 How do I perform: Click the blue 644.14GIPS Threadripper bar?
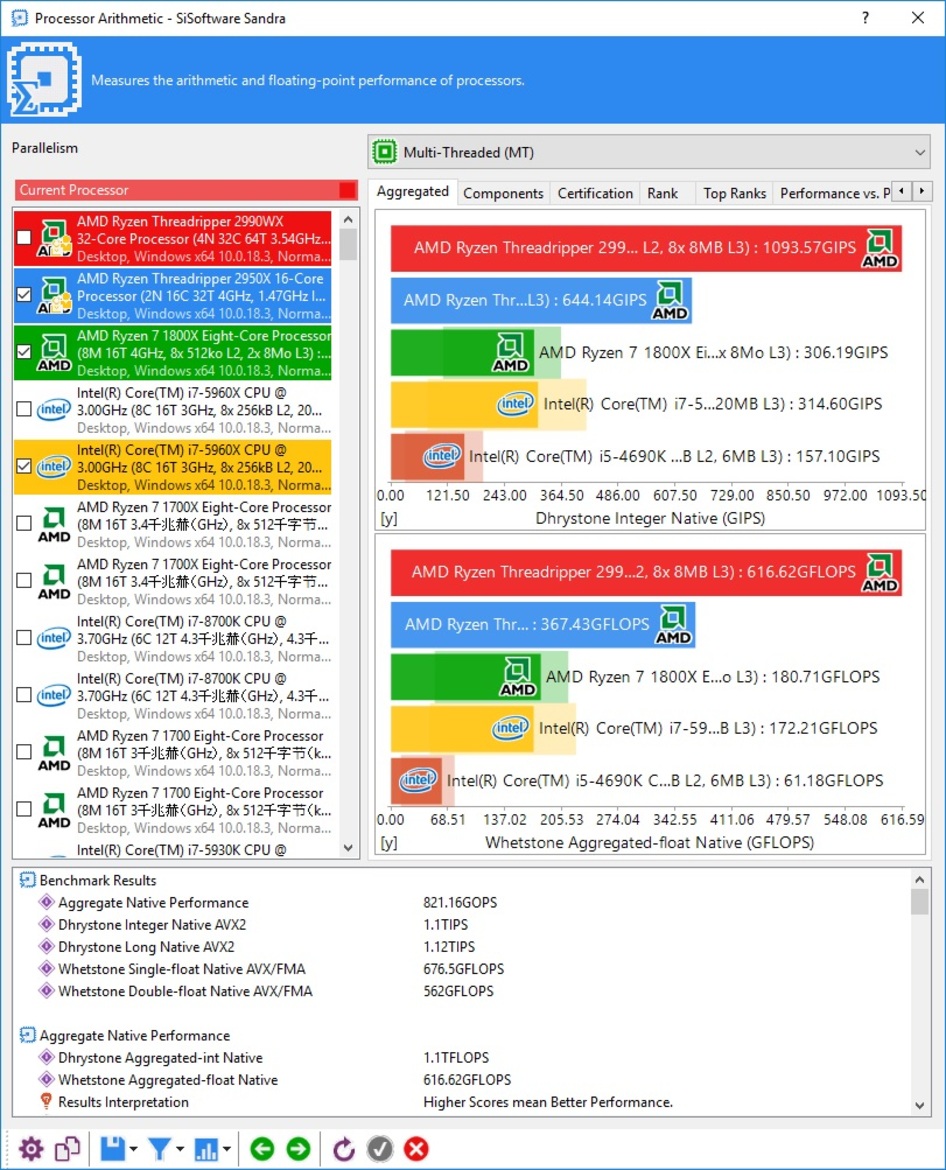(542, 300)
